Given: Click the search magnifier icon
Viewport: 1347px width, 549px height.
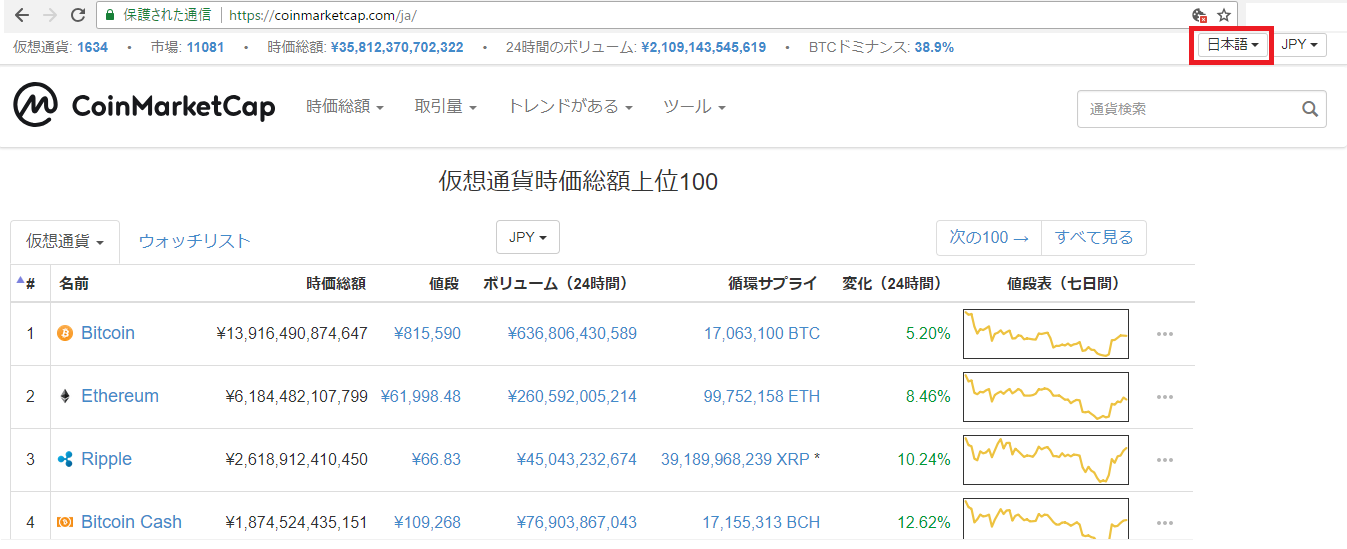Looking at the screenshot, I should point(1310,109).
